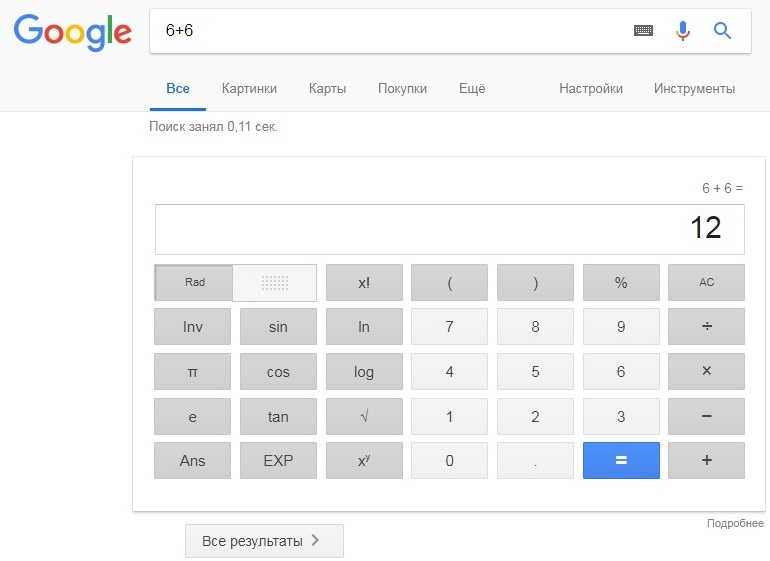
Task: Switch angle mode to Deg (dotted side)
Action: pos(275,283)
